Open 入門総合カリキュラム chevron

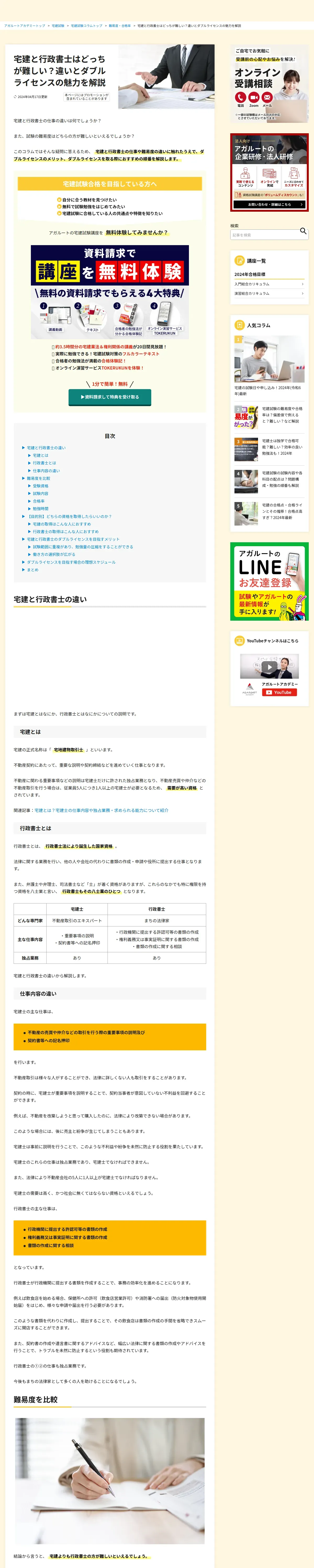[302, 284]
